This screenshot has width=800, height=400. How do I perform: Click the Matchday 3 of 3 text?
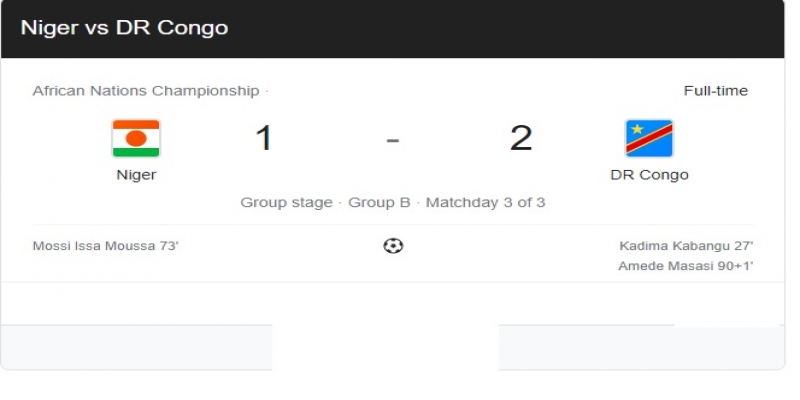485,203
